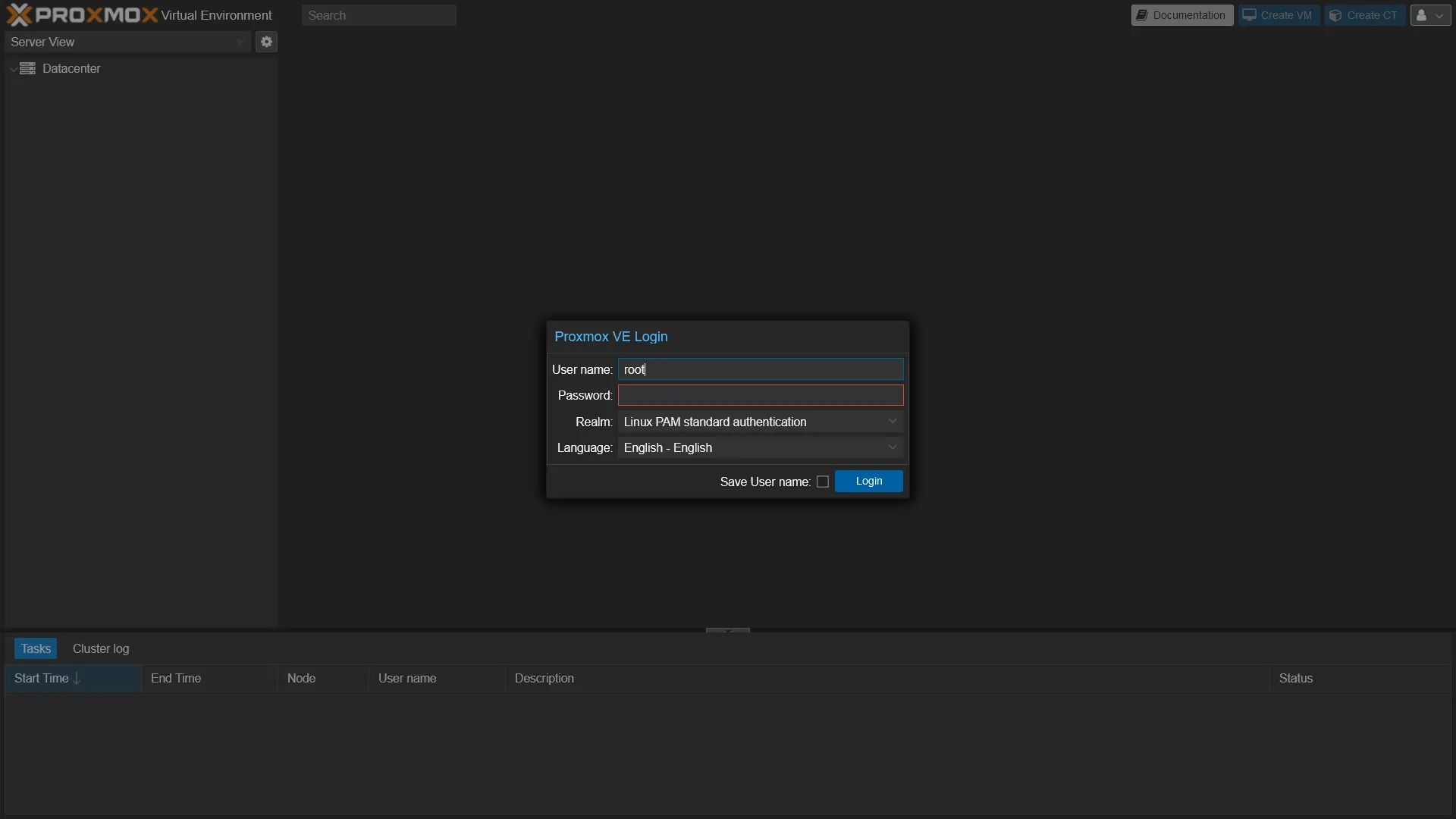The height and width of the screenshot is (819, 1456).
Task: Open Documentation page
Action: tap(1182, 15)
